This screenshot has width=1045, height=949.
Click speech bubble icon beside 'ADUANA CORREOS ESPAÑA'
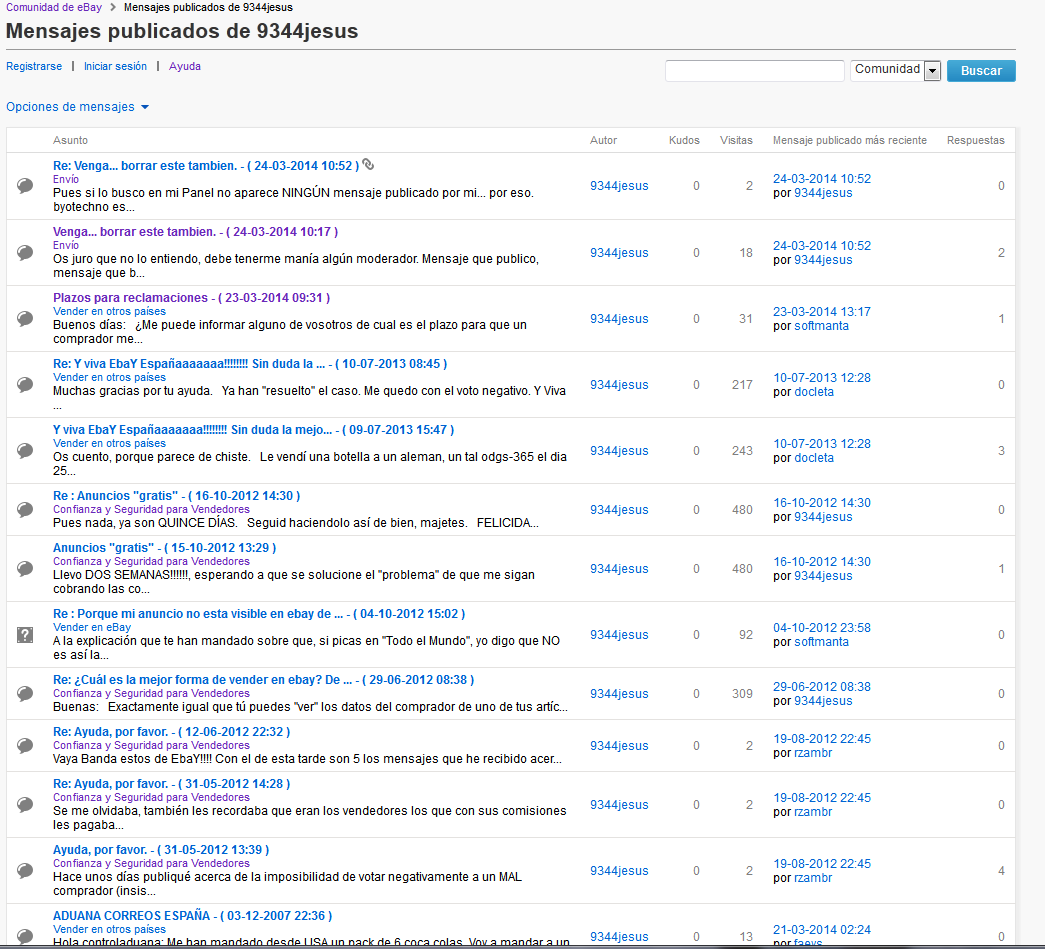click(x=26, y=934)
